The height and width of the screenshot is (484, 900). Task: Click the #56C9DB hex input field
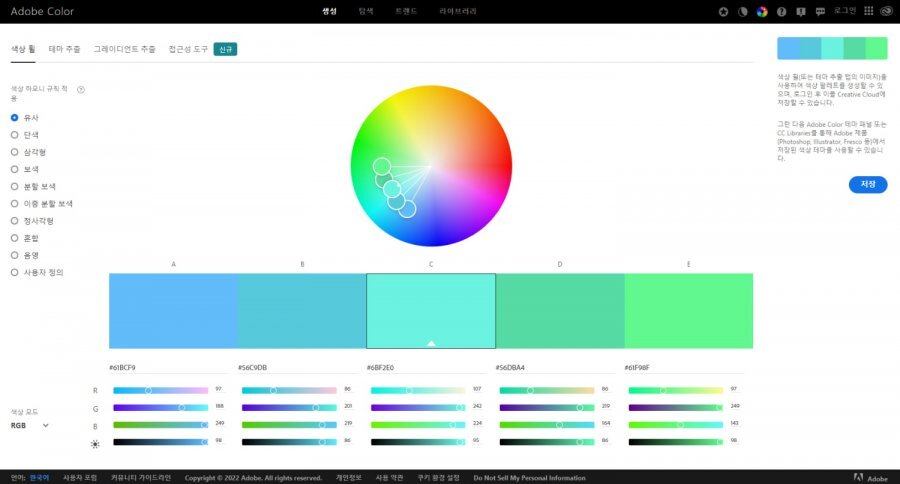[298, 367]
